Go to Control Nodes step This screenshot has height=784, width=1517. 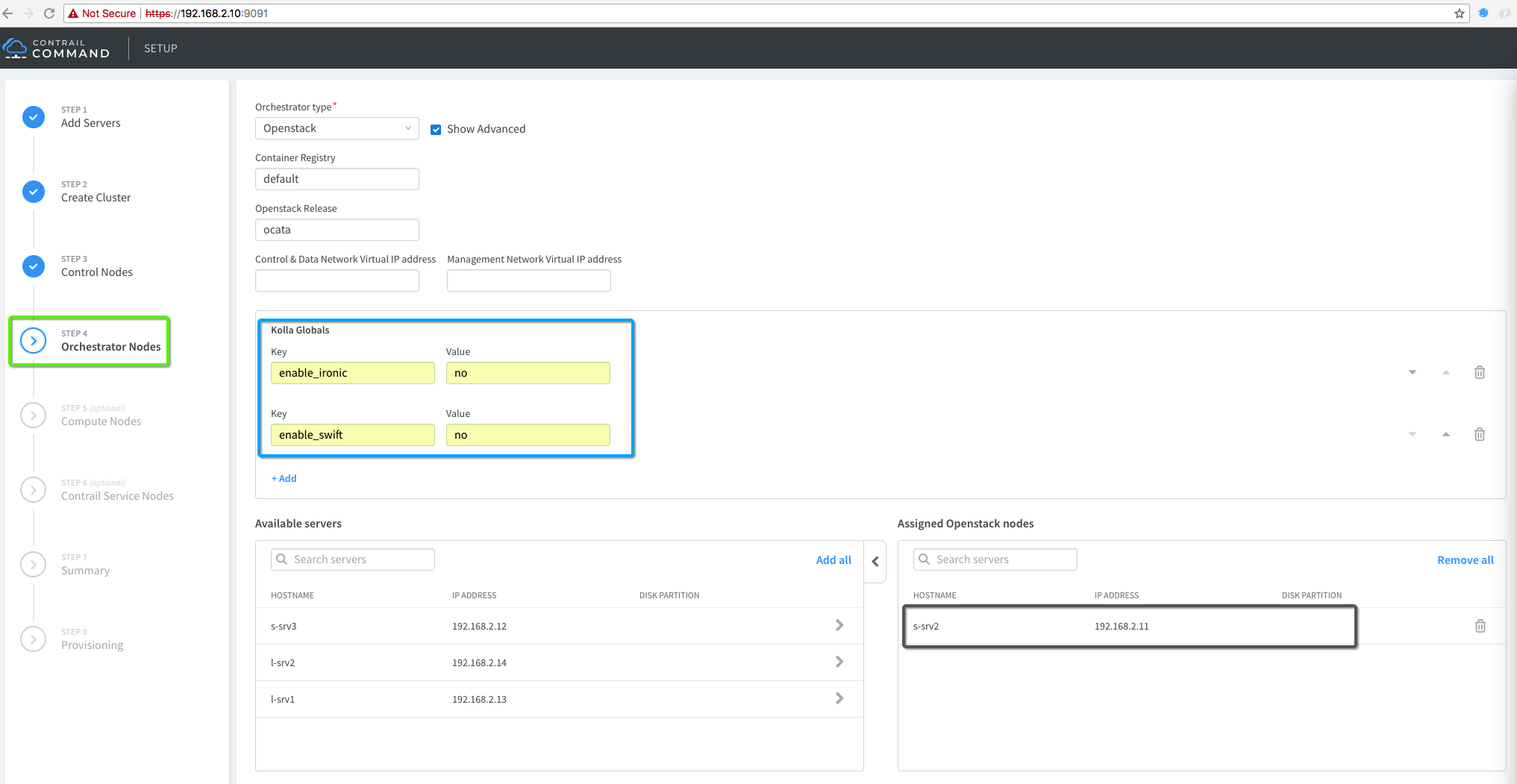tap(97, 272)
